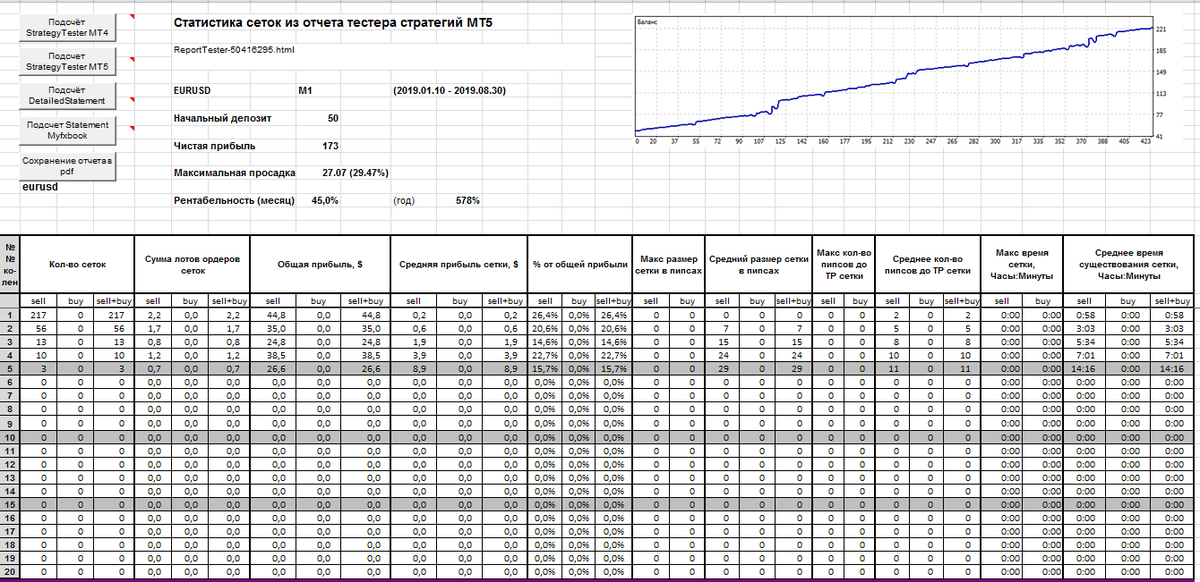Select the Макс время сетки header
The width and height of the screenshot is (1200, 582).
1023,264
